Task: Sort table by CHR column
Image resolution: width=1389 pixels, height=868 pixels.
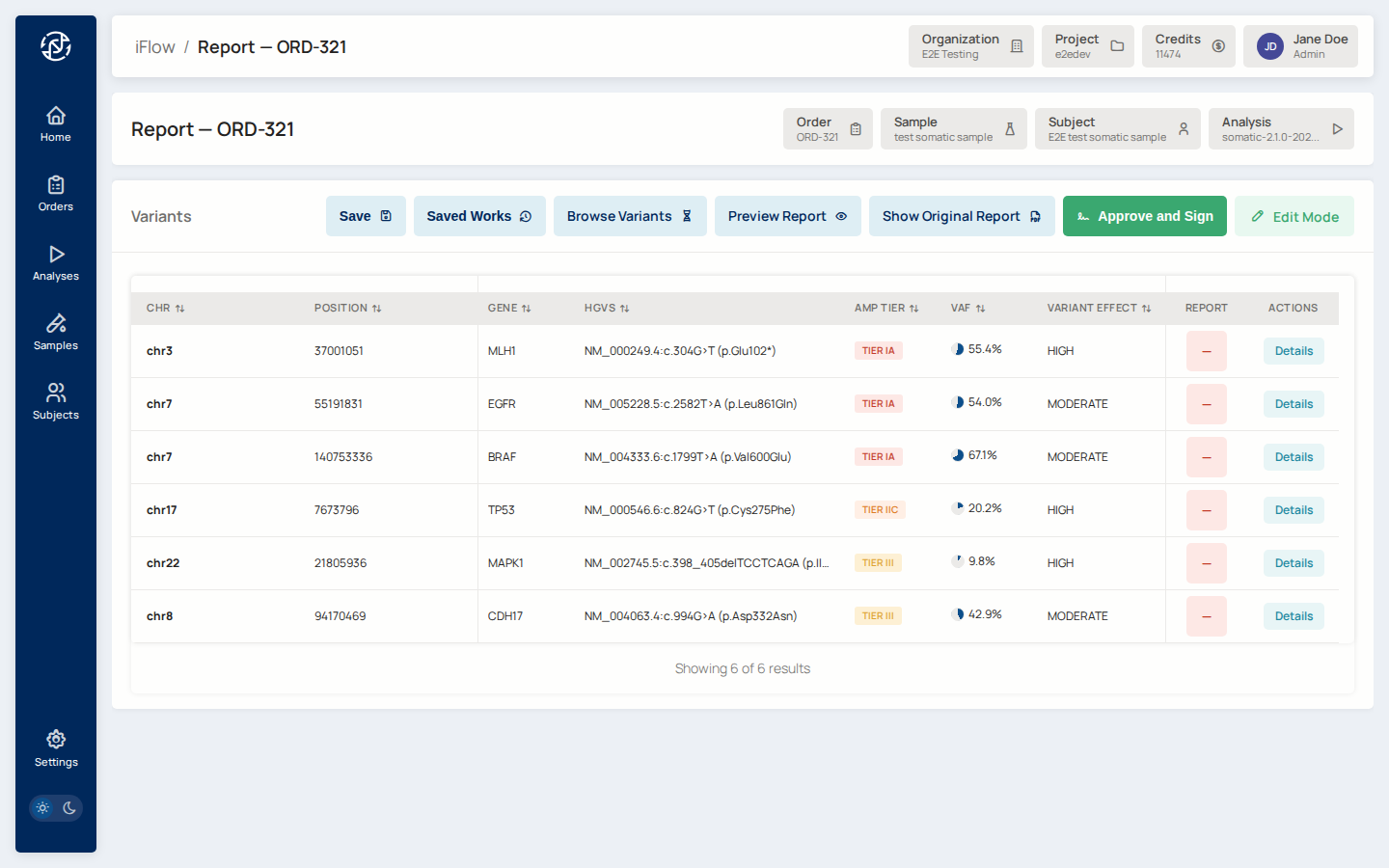Action: (165, 309)
